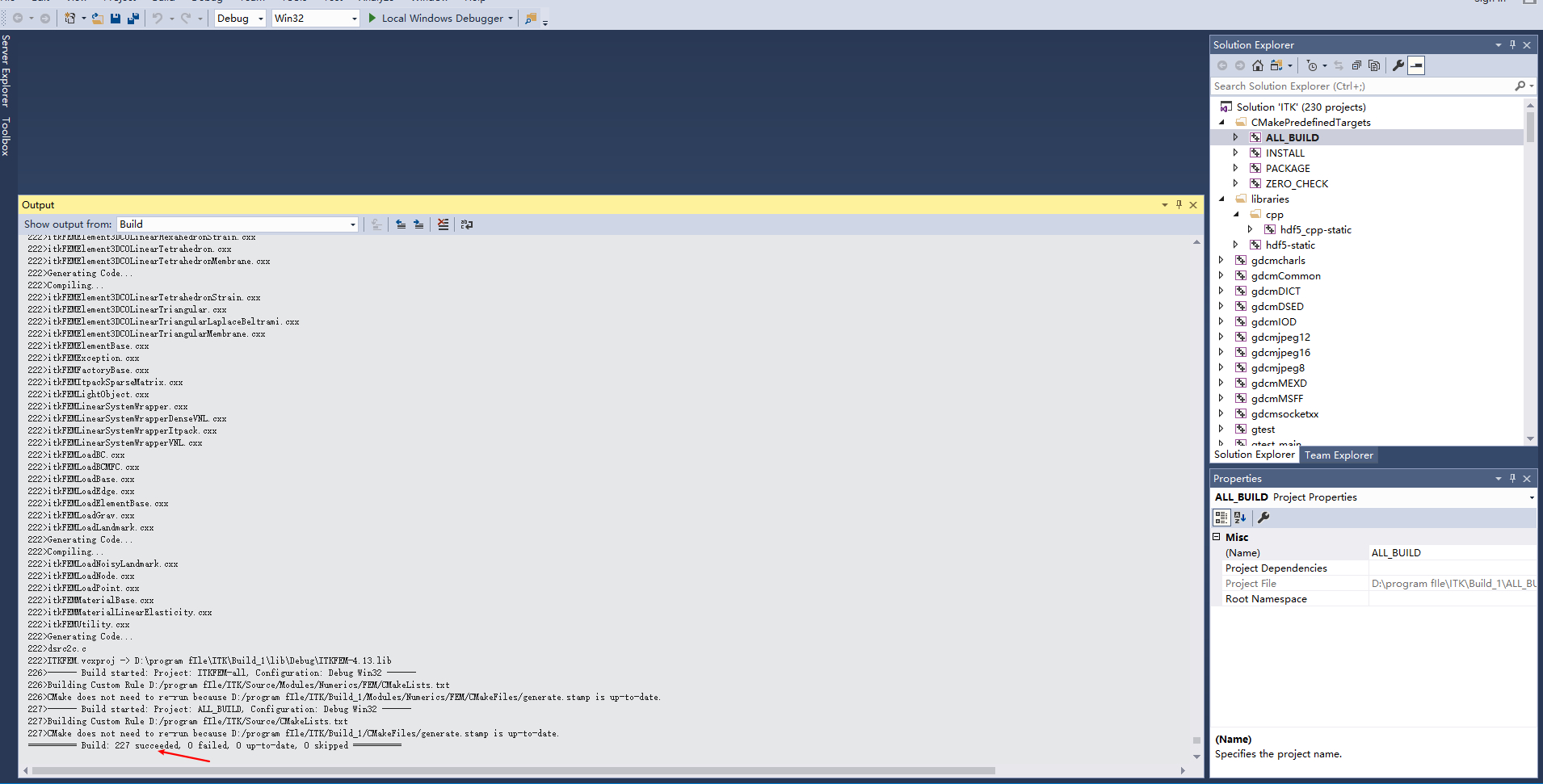Expand the hdf5_cpp-static project node
Viewport: 1543px width, 784px height.
tap(1251, 229)
